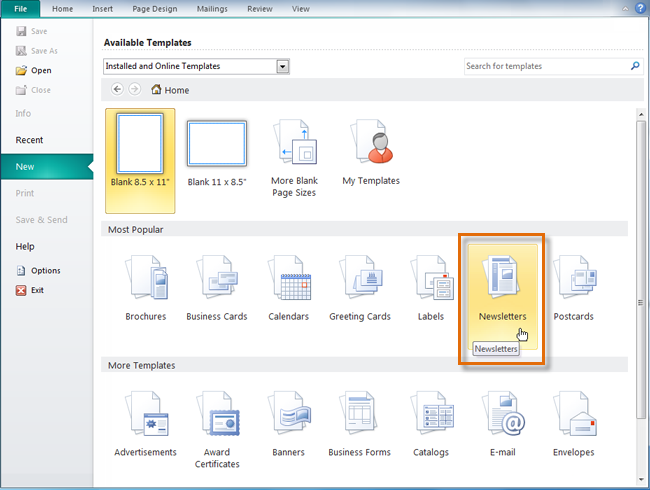Viewport: 650px width, 490px height.
Task: Select the Greeting Cards templates
Action: click(x=359, y=288)
